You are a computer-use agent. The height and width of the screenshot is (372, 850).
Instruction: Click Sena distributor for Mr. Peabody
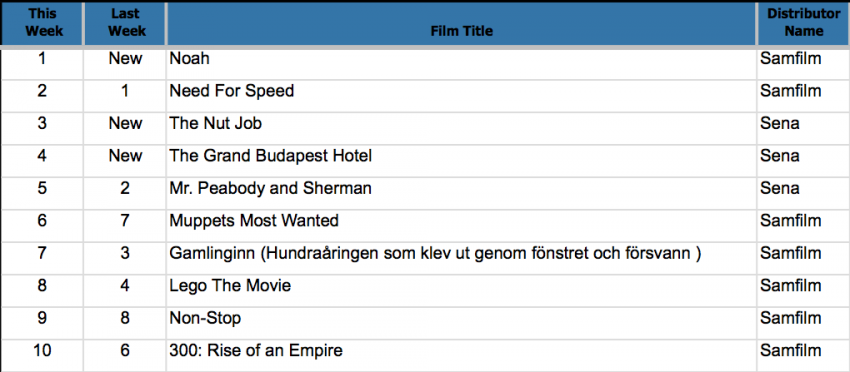(x=780, y=189)
